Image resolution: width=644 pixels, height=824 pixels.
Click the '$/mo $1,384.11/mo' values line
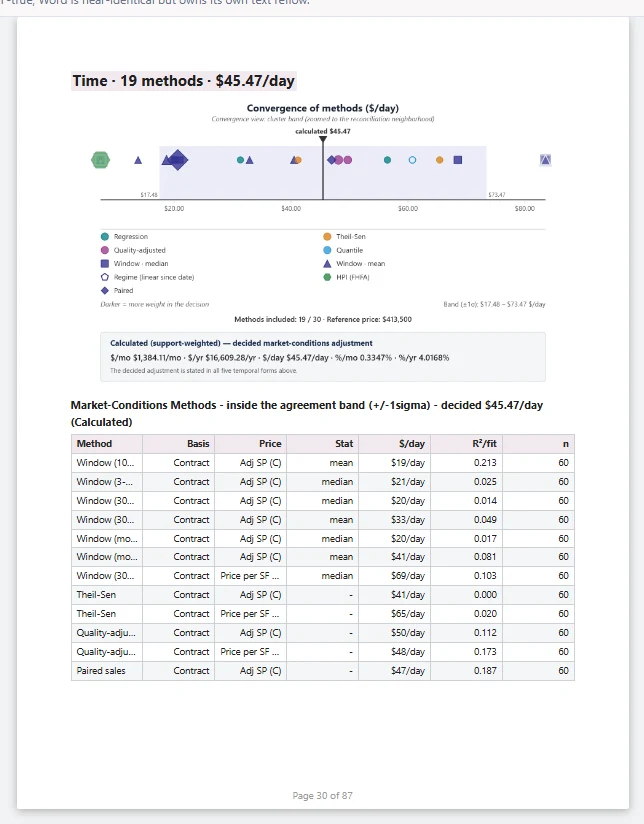coord(280,357)
